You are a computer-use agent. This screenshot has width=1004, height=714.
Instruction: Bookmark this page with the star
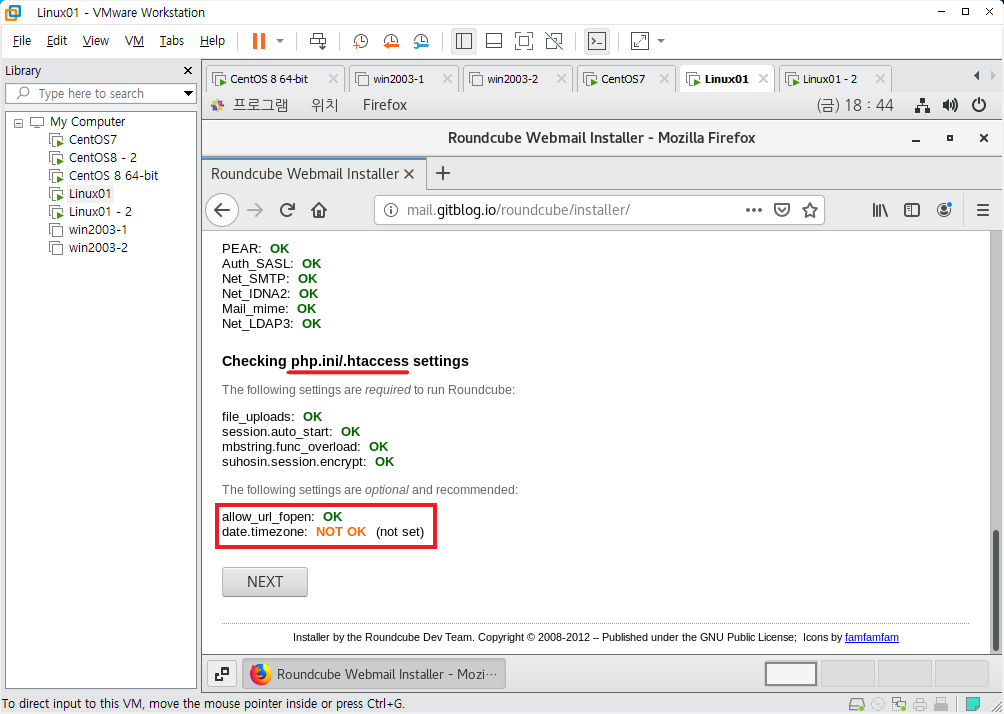tap(810, 210)
